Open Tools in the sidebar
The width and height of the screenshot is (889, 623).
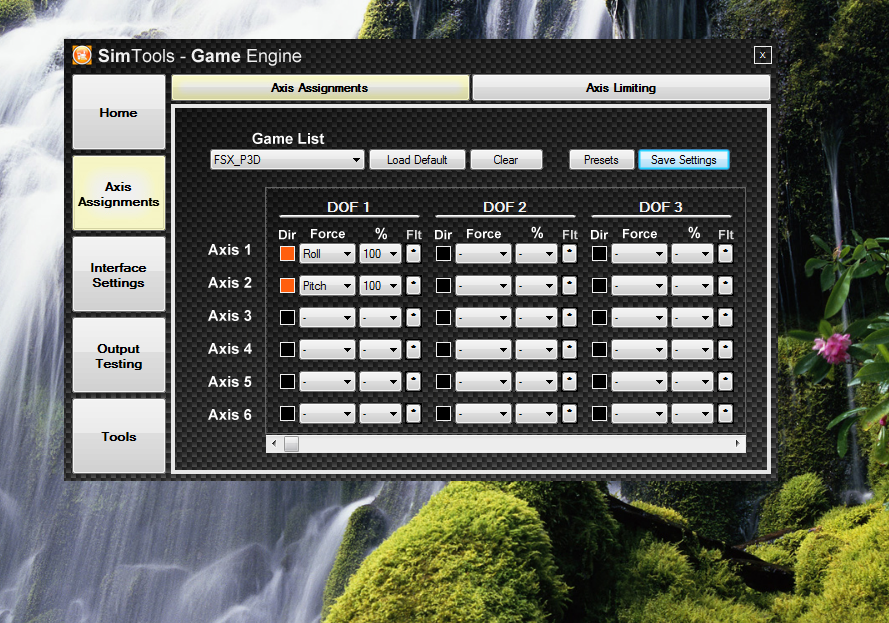pos(118,436)
